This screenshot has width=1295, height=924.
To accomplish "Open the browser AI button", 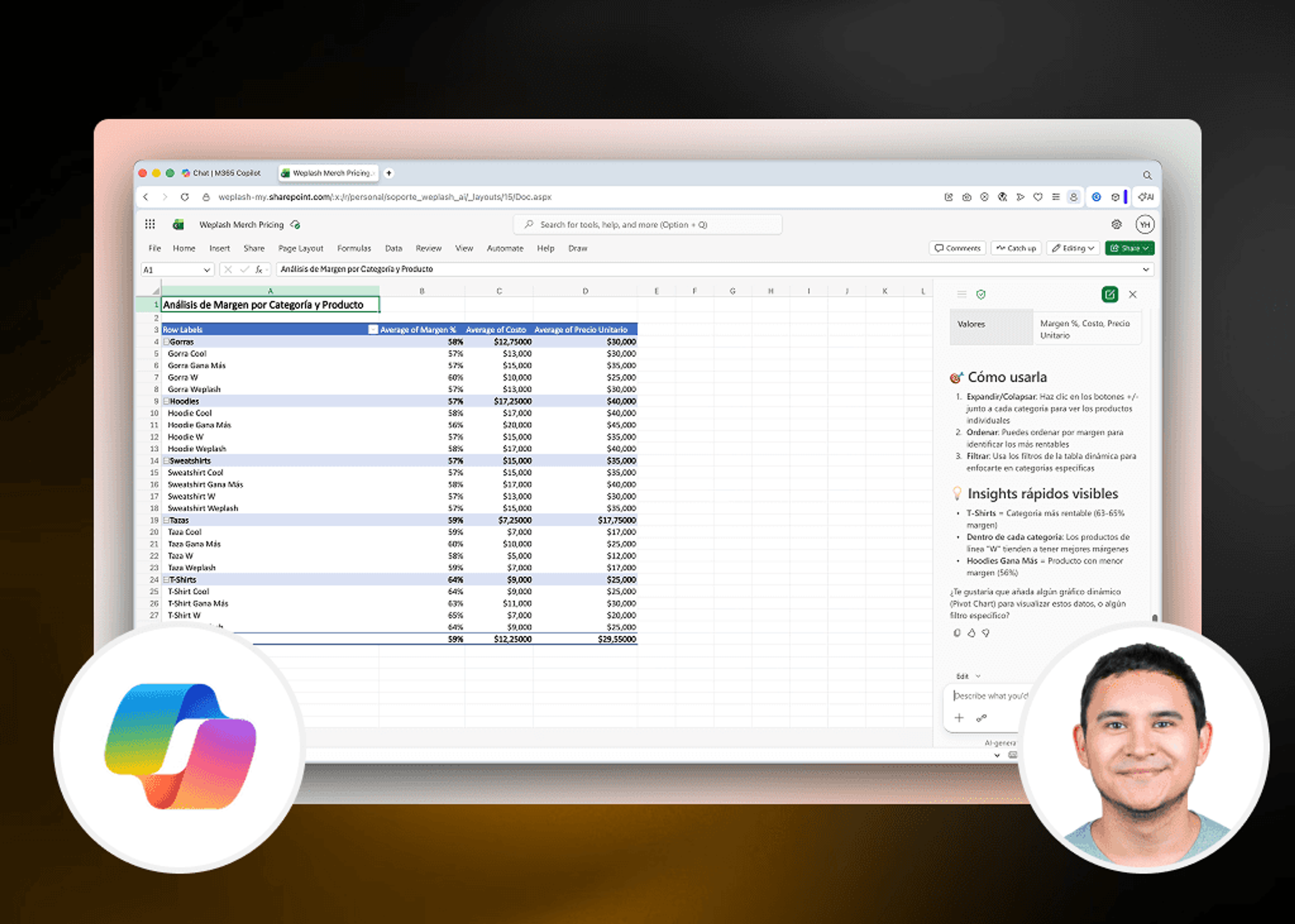I will (1146, 197).
